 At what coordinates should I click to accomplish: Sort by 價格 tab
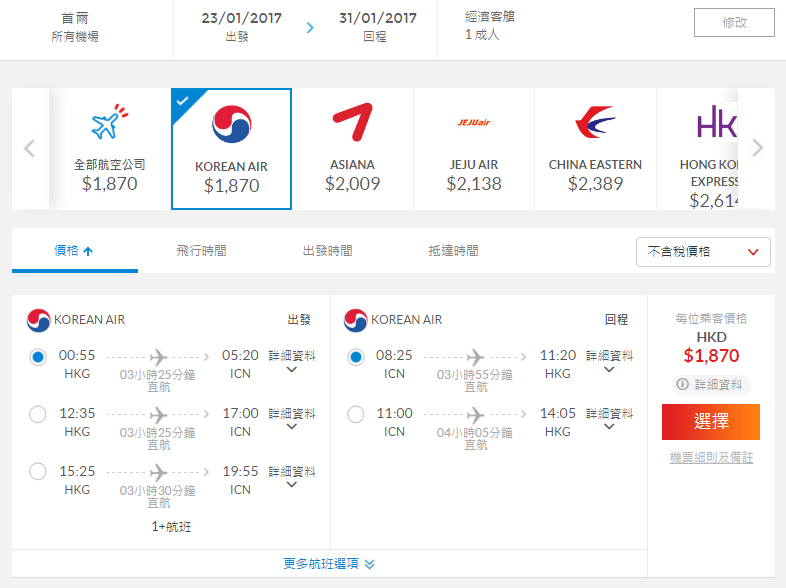[75, 251]
